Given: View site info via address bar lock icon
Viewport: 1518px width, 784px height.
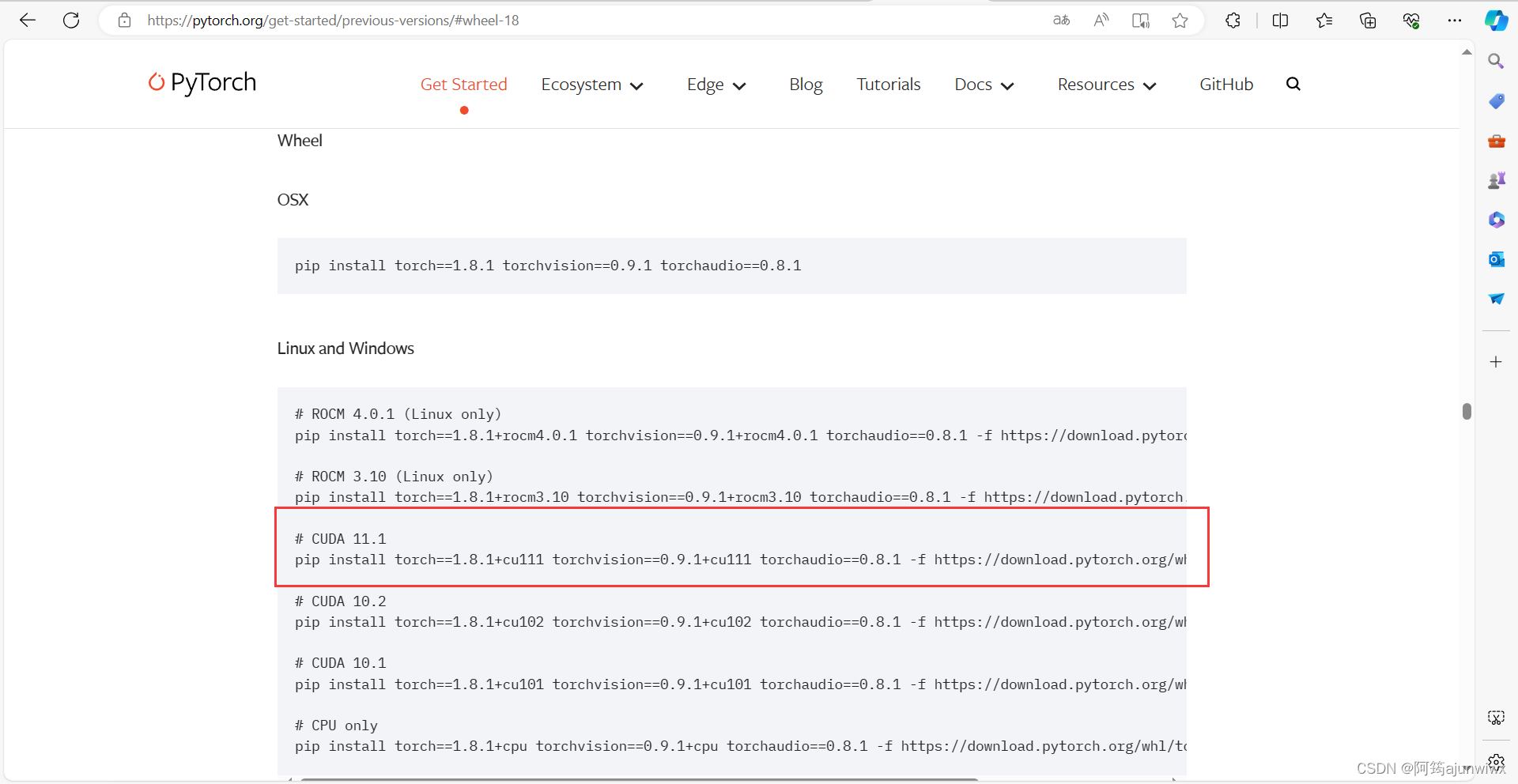Looking at the screenshot, I should pyautogui.click(x=124, y=21).
